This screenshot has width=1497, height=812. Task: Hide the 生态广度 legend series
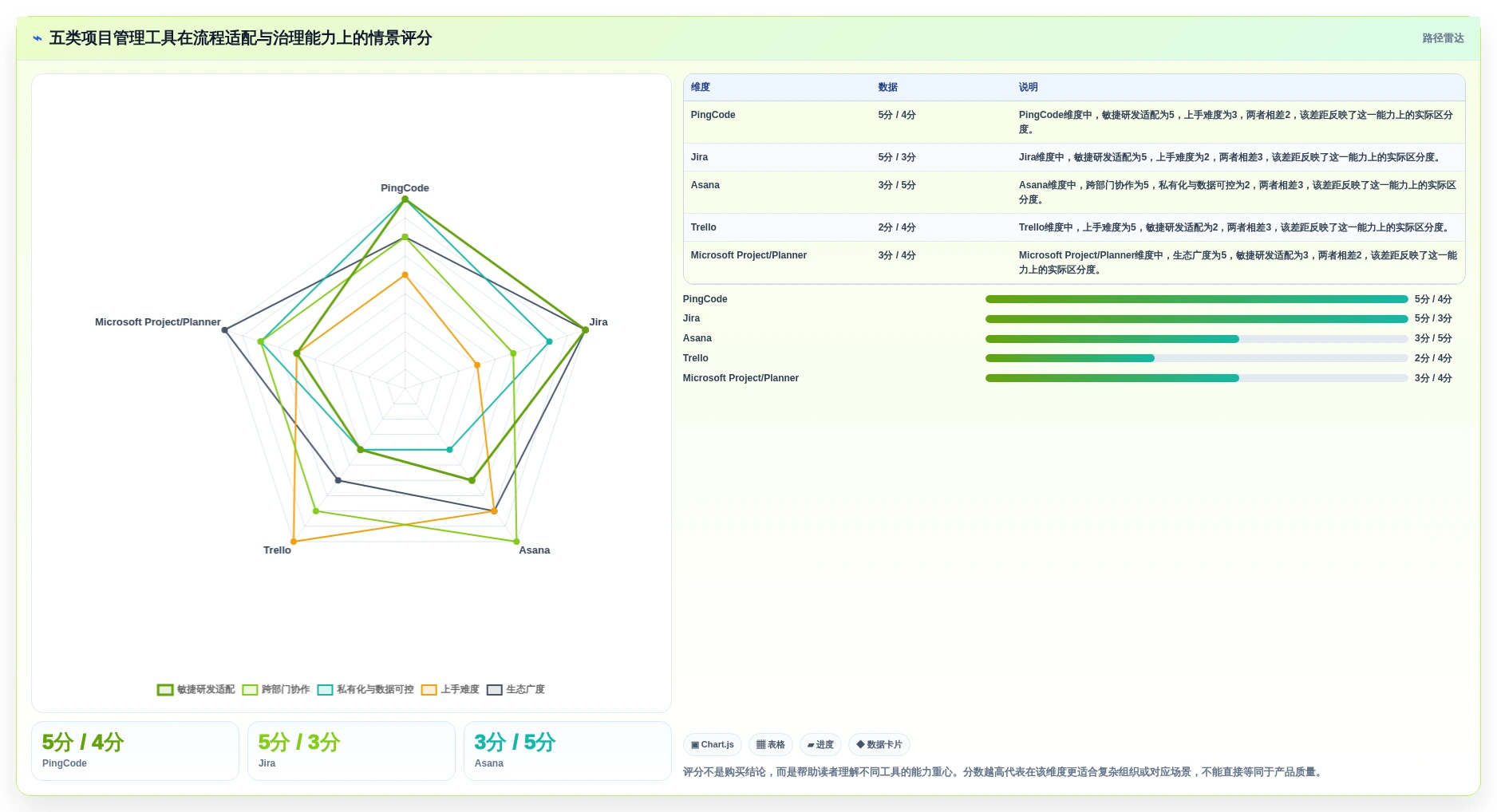click(x=515, y=689)
